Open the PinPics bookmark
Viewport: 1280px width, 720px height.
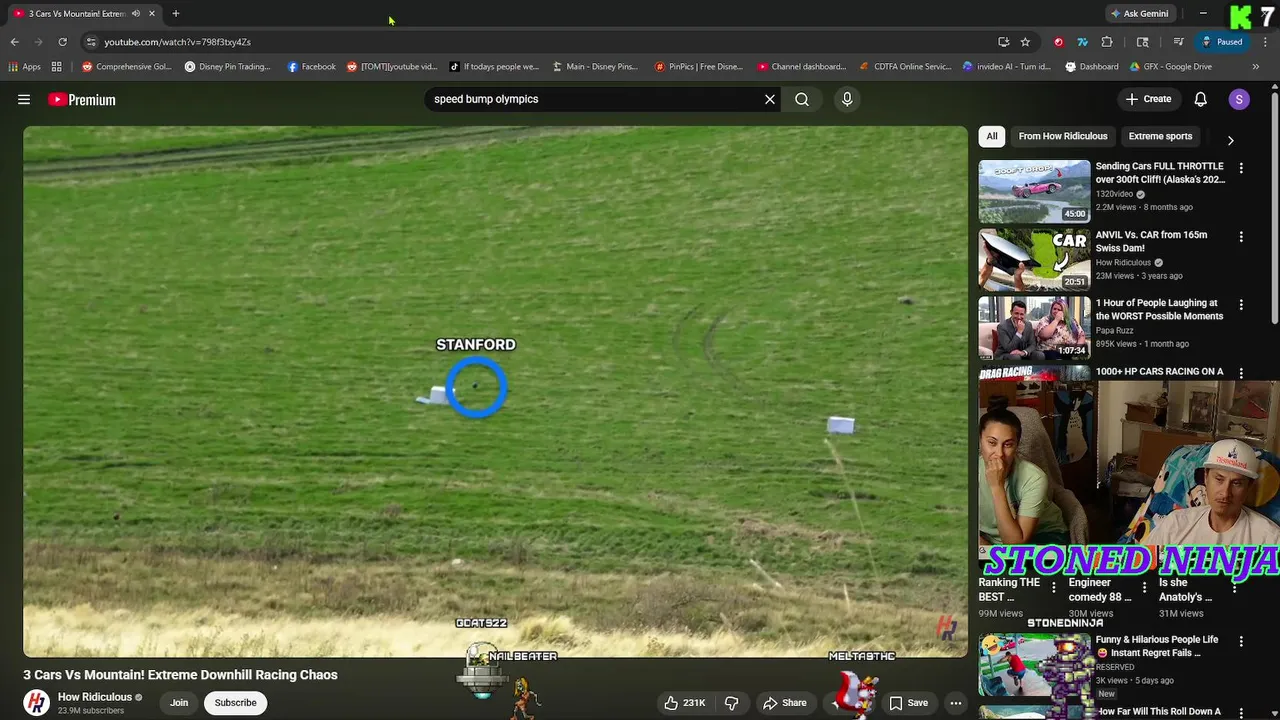698,67
